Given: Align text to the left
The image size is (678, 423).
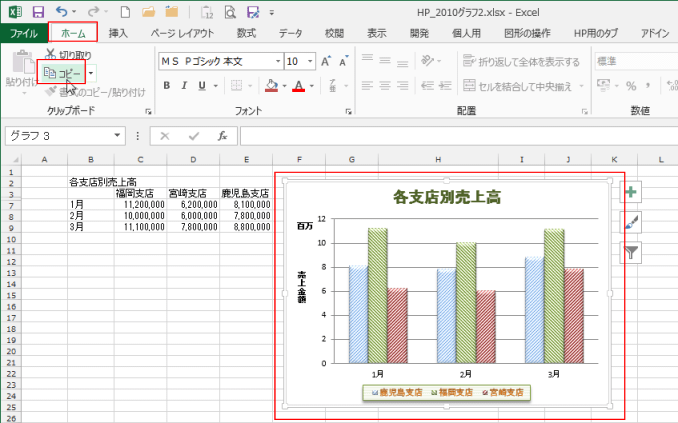Looking at the screenshot, I should tap(368, 86).
